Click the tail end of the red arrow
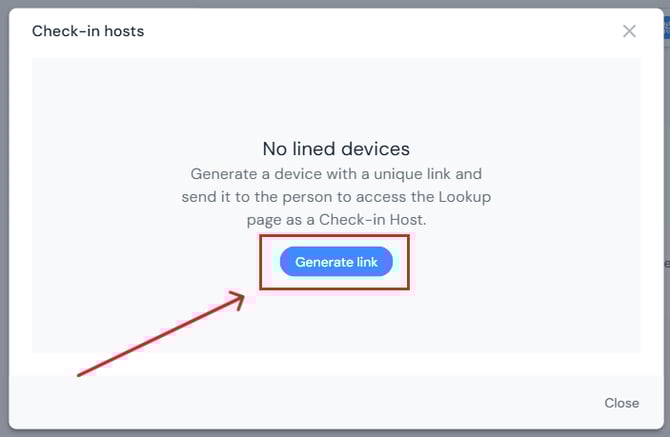 coord(80,375)
